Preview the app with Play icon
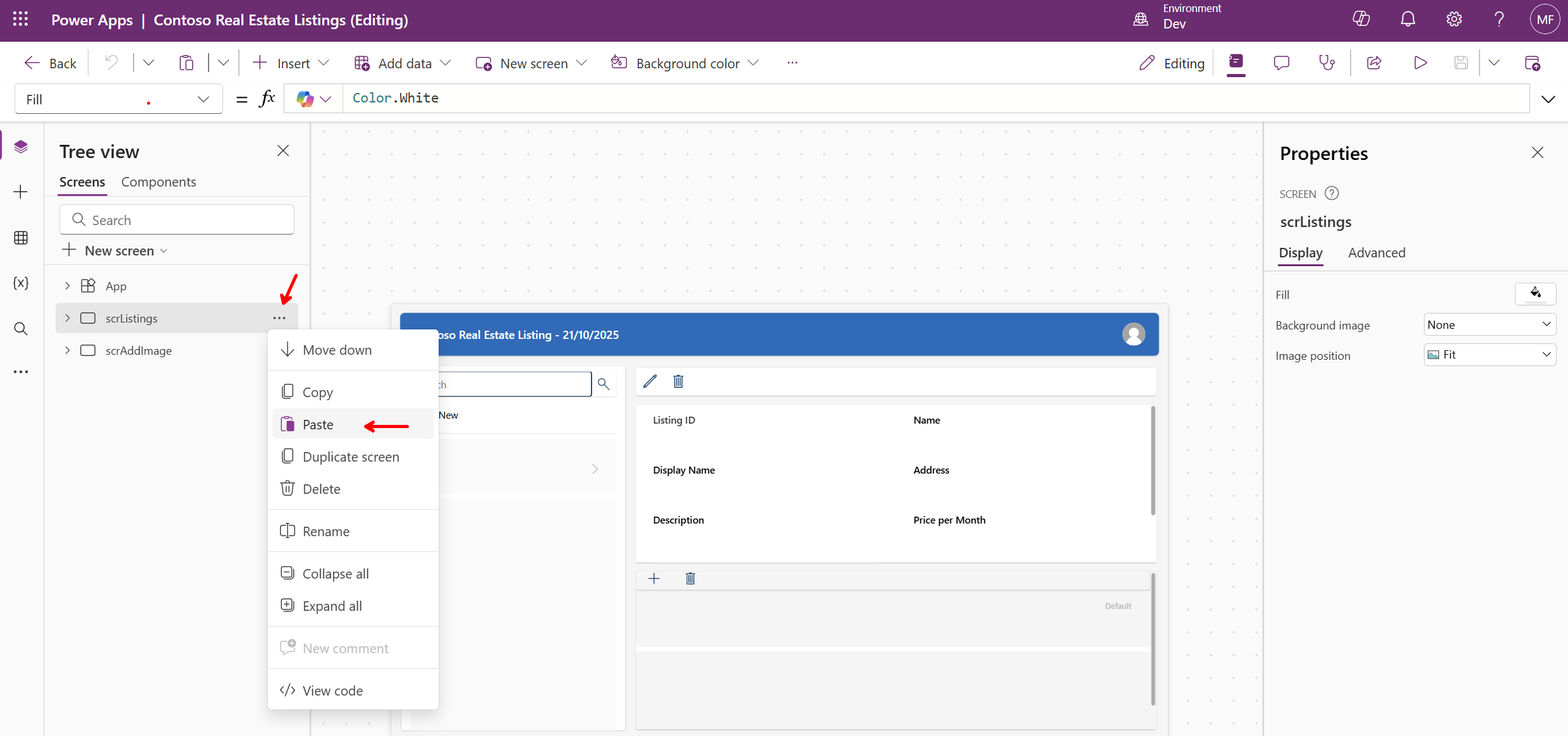This screenshot has height=736, width=1568. click(x=1420, y=63)
